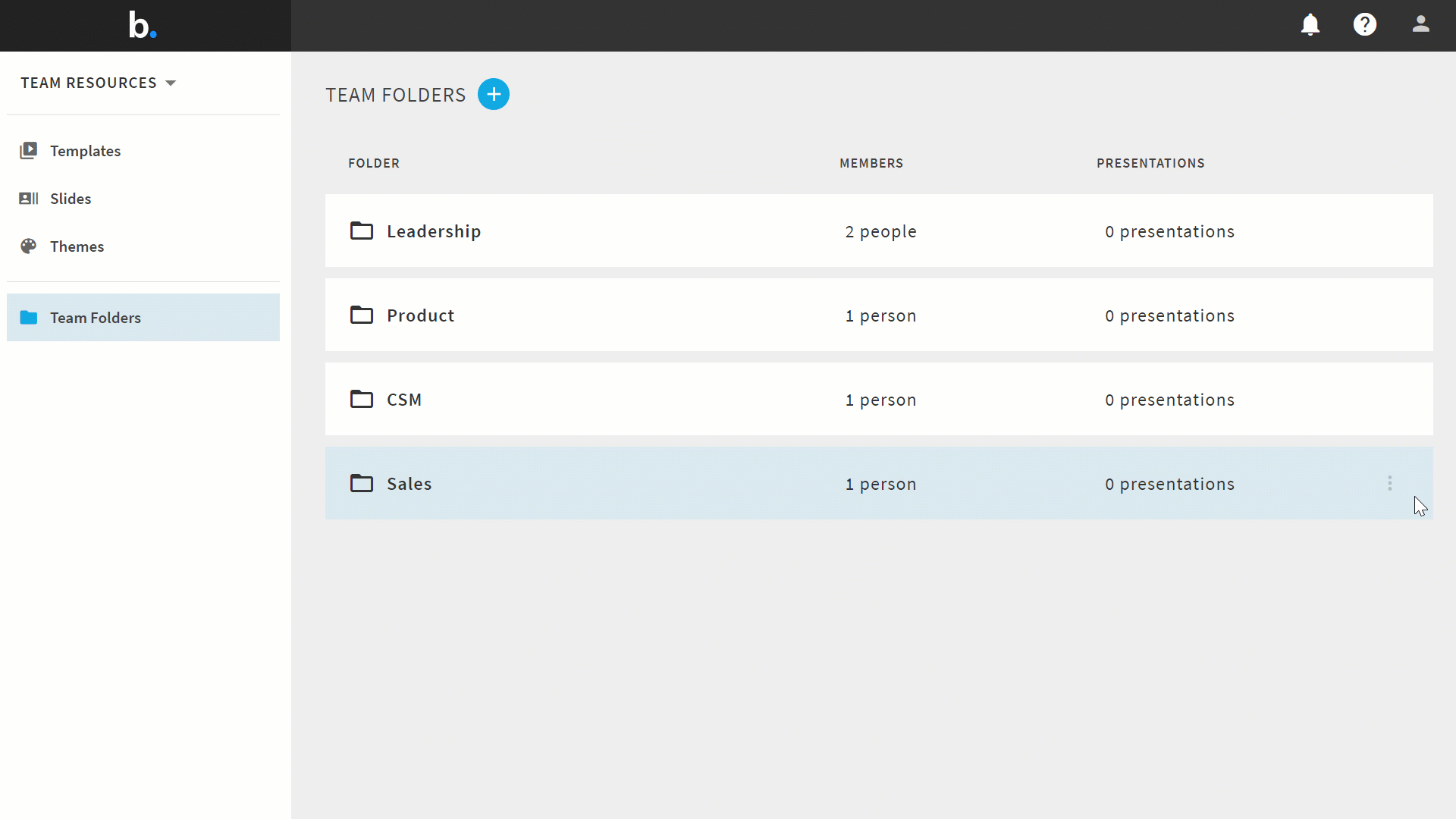
Task: Click the Team Folders folder icon in the sidebar
Action: tap(29, 318)
